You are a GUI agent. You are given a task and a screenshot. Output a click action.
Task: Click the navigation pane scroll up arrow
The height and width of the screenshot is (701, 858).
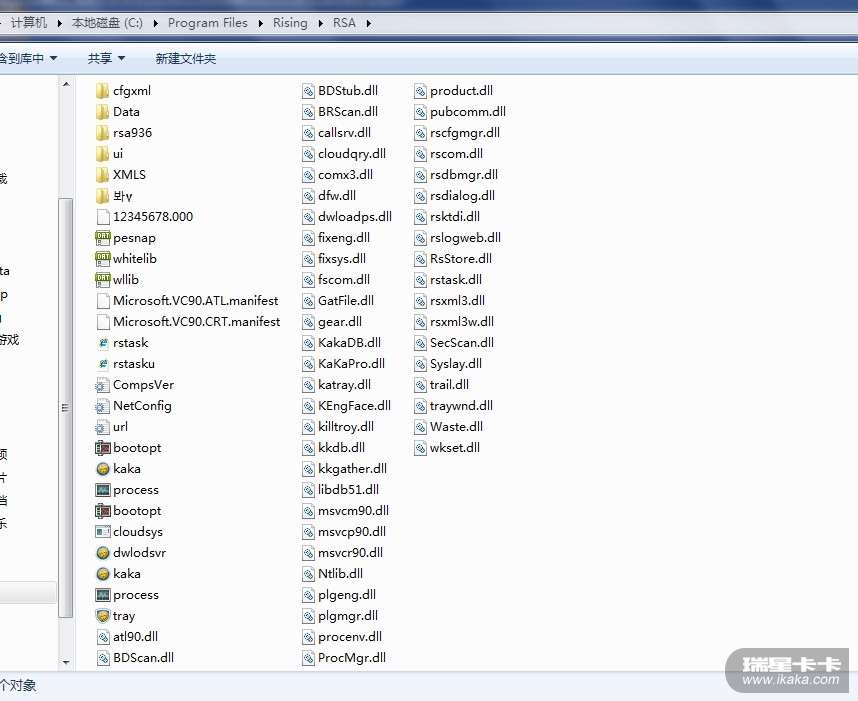[66, 84]
